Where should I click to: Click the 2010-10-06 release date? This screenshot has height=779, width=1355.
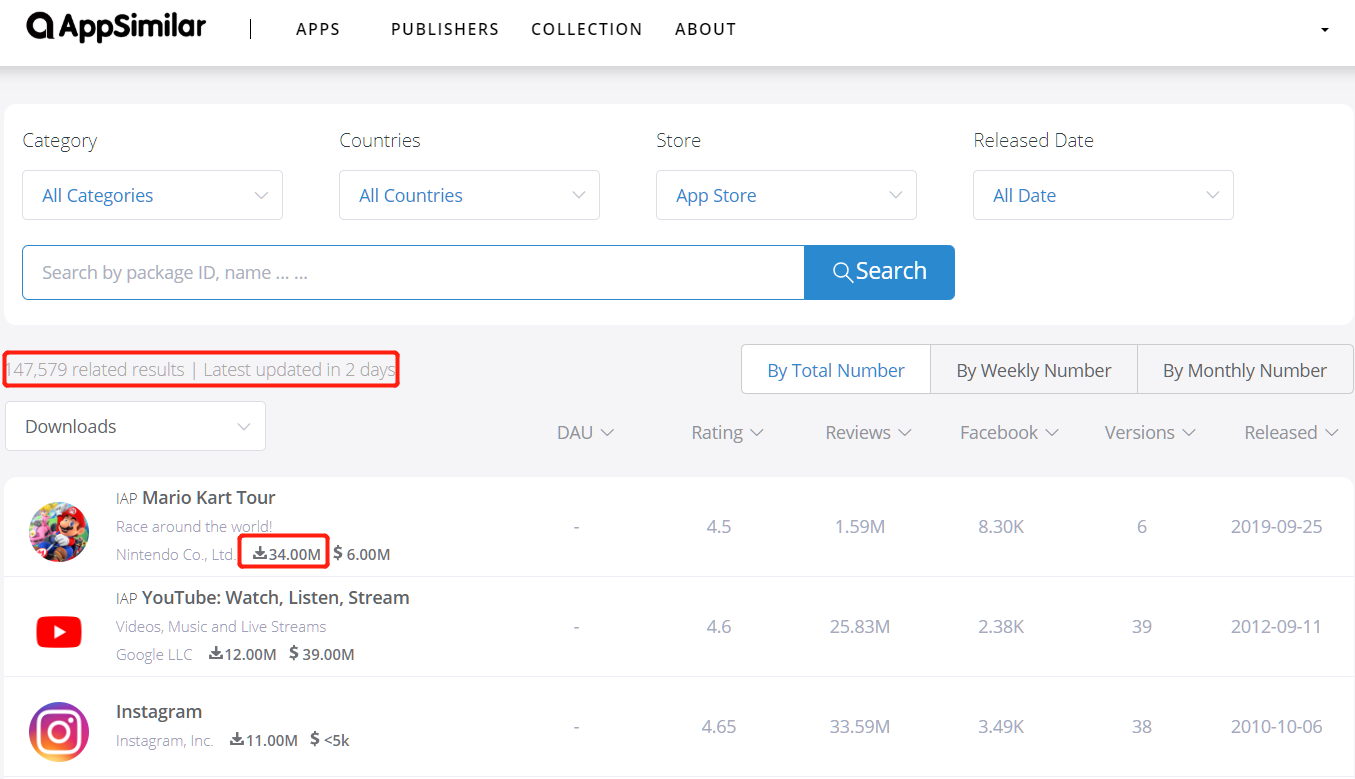pyautogui.click(x=1276, y=726)
